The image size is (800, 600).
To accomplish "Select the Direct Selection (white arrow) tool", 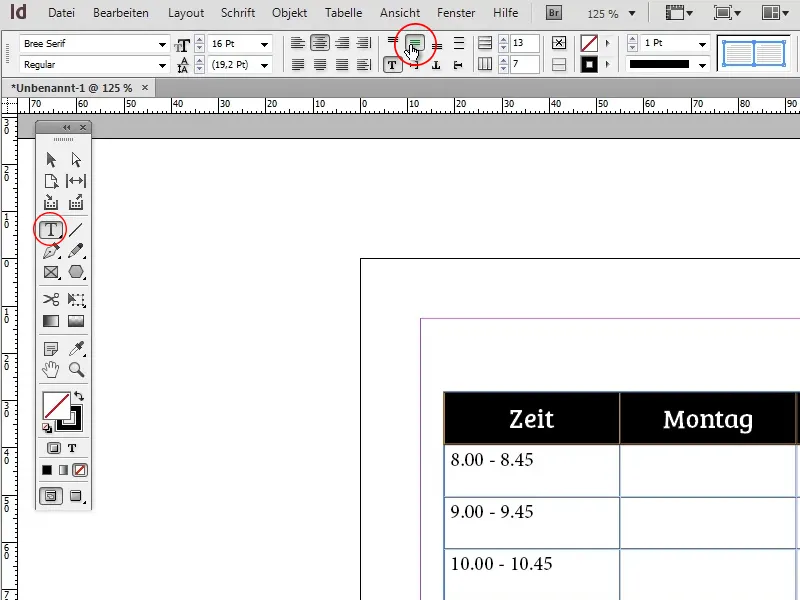I will pyautogui.click(x=76, y=160).
